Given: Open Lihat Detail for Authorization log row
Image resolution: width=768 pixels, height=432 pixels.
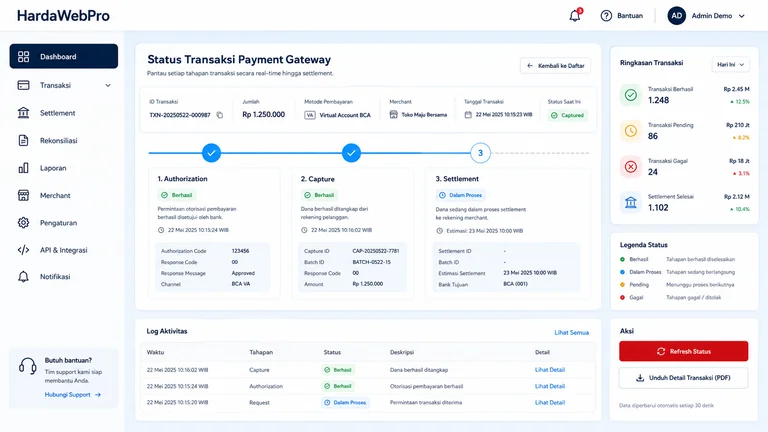Looking at the screenshot, I should 550,386.
